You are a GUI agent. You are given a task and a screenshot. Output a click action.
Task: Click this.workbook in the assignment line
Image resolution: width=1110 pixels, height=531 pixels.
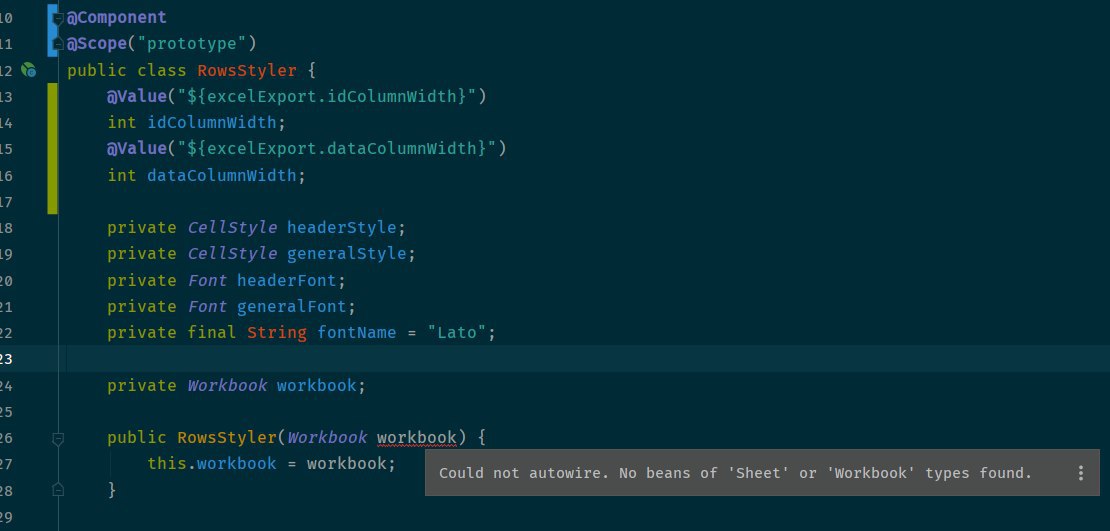[x=212, y=464]
